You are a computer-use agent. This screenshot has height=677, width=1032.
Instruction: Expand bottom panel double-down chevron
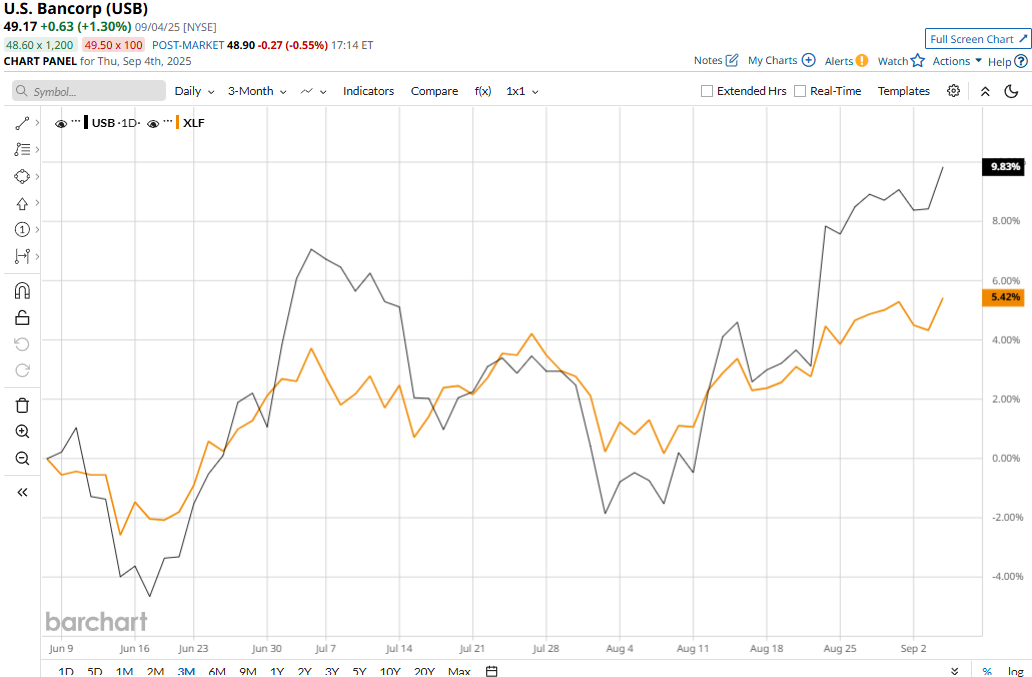[954, 671]
